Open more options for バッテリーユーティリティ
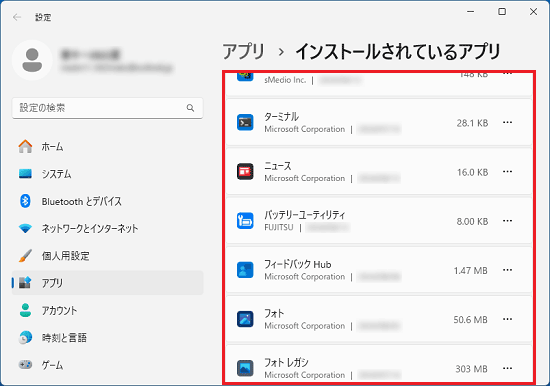The image size is (550, 386). [x=507, y=221]
